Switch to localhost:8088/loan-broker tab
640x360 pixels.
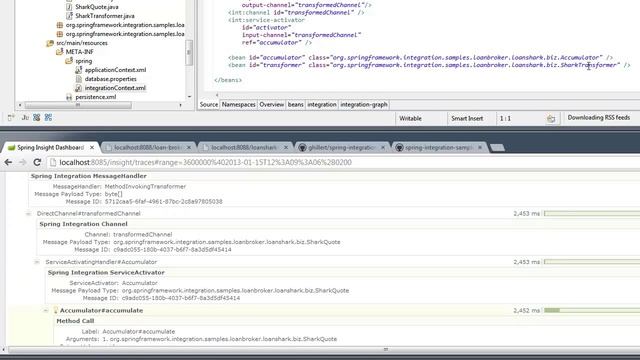click(x=148, y=147)
